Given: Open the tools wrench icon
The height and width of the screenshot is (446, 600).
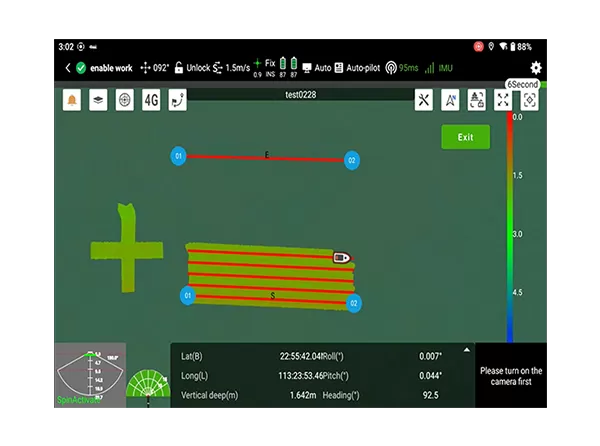Looking at the screenshot, I should pyautogui.click(x=424, y=100).
